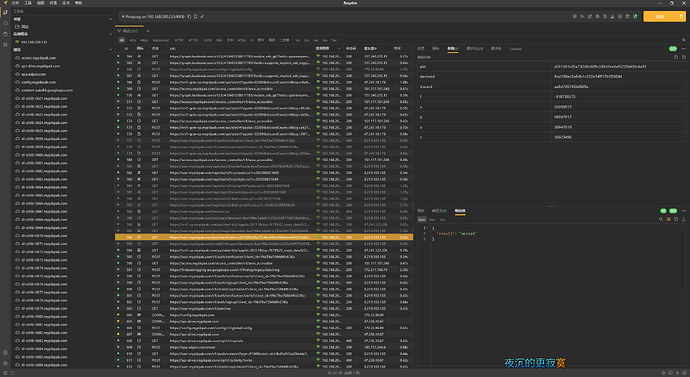Click the pencil icon to edit proxy settings

click(202, 17)
